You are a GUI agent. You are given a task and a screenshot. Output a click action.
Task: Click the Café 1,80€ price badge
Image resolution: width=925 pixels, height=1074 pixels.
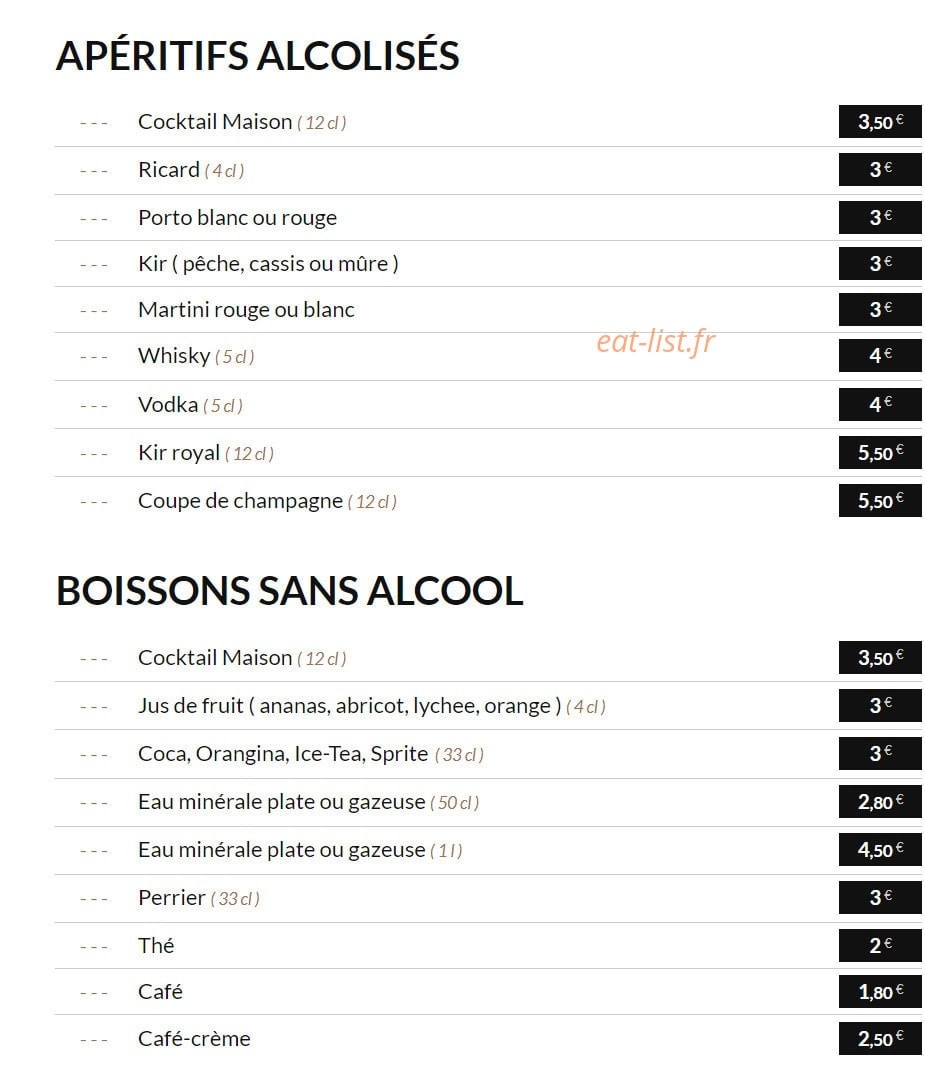click(880, 992)
